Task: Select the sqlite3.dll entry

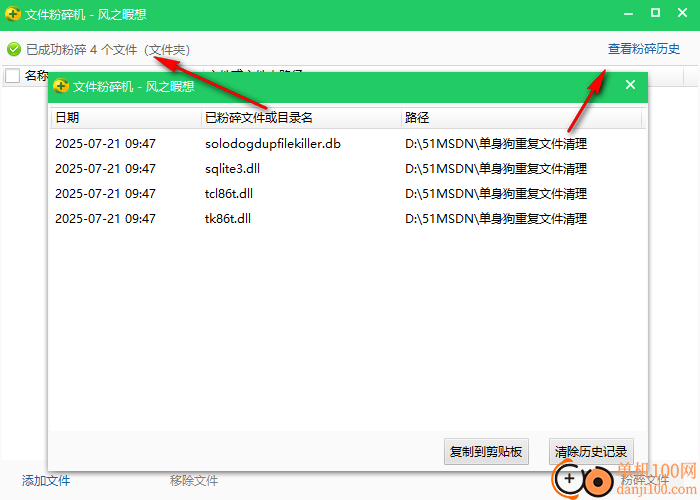Action: tap(232, 169)
